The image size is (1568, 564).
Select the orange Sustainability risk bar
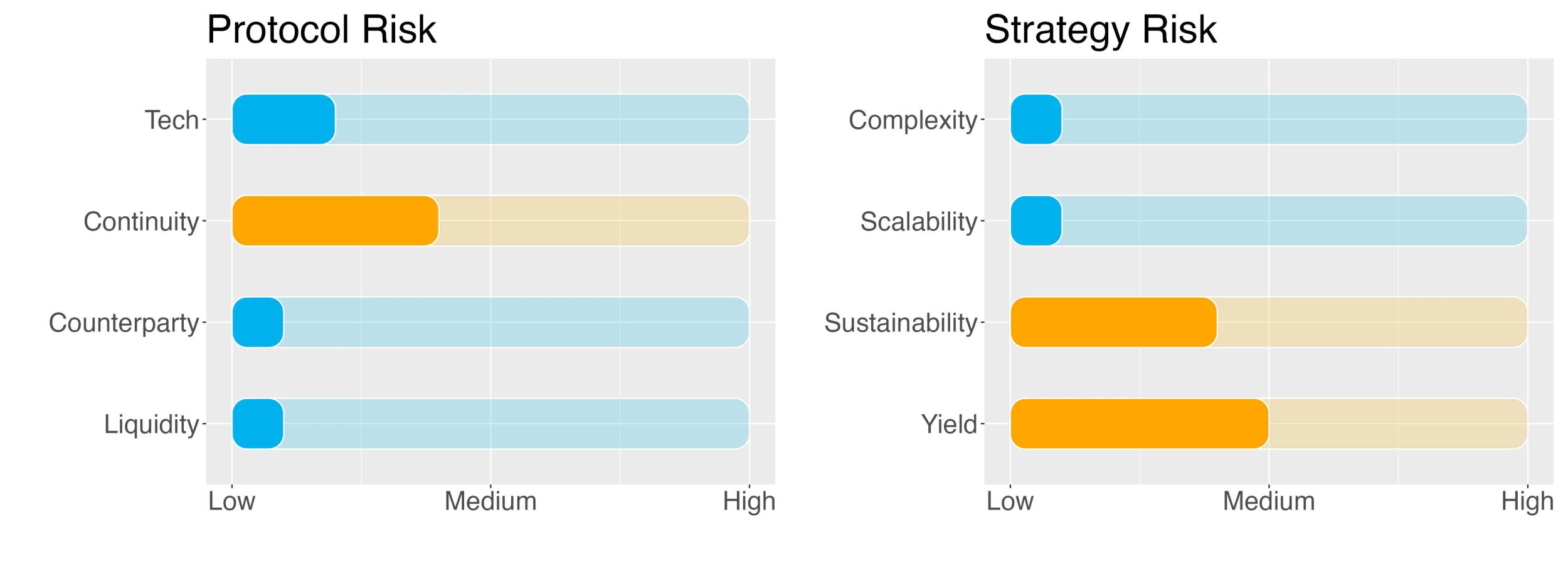click(1114, 322)
